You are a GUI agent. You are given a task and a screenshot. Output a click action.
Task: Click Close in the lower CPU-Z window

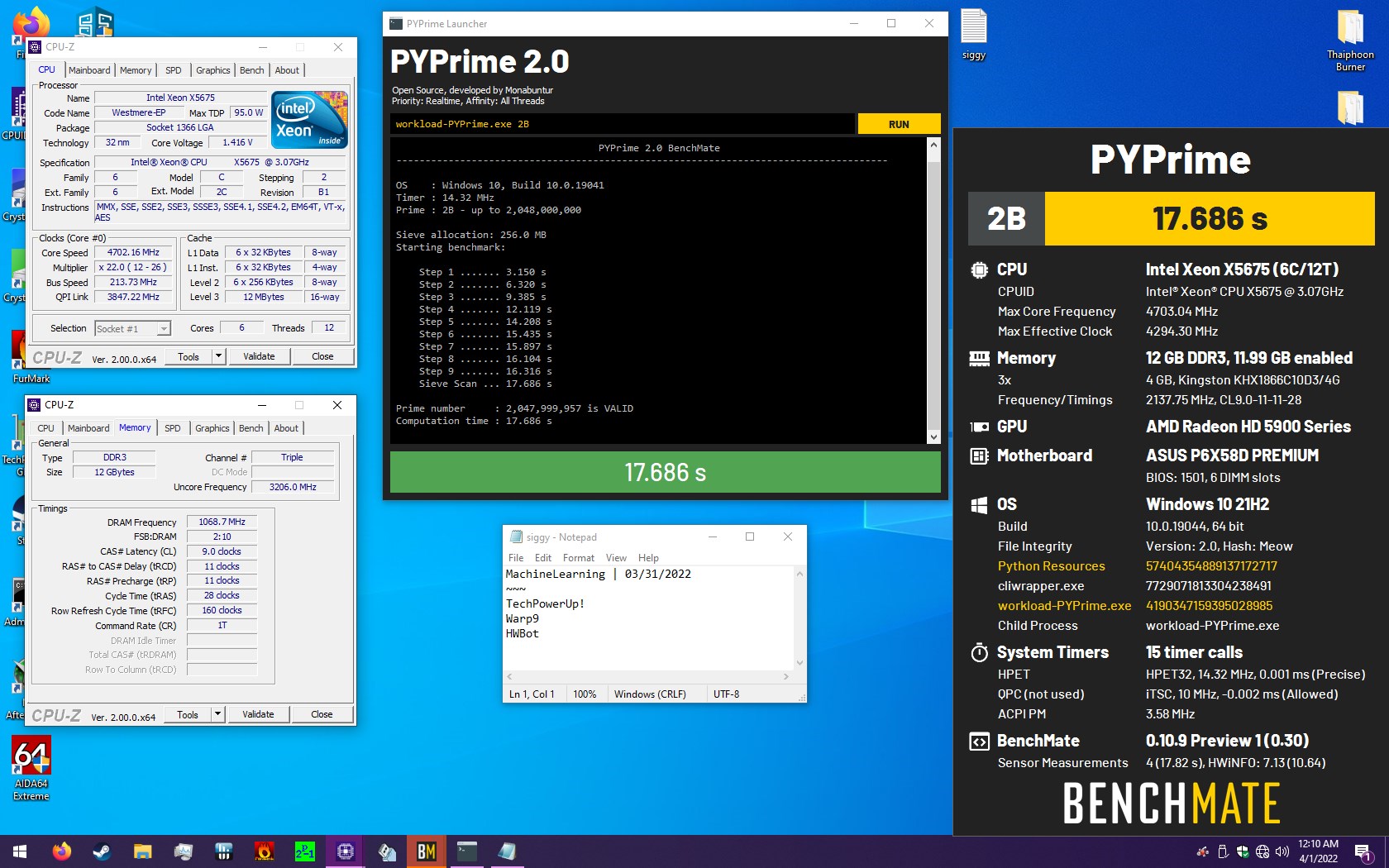[322, 714]
